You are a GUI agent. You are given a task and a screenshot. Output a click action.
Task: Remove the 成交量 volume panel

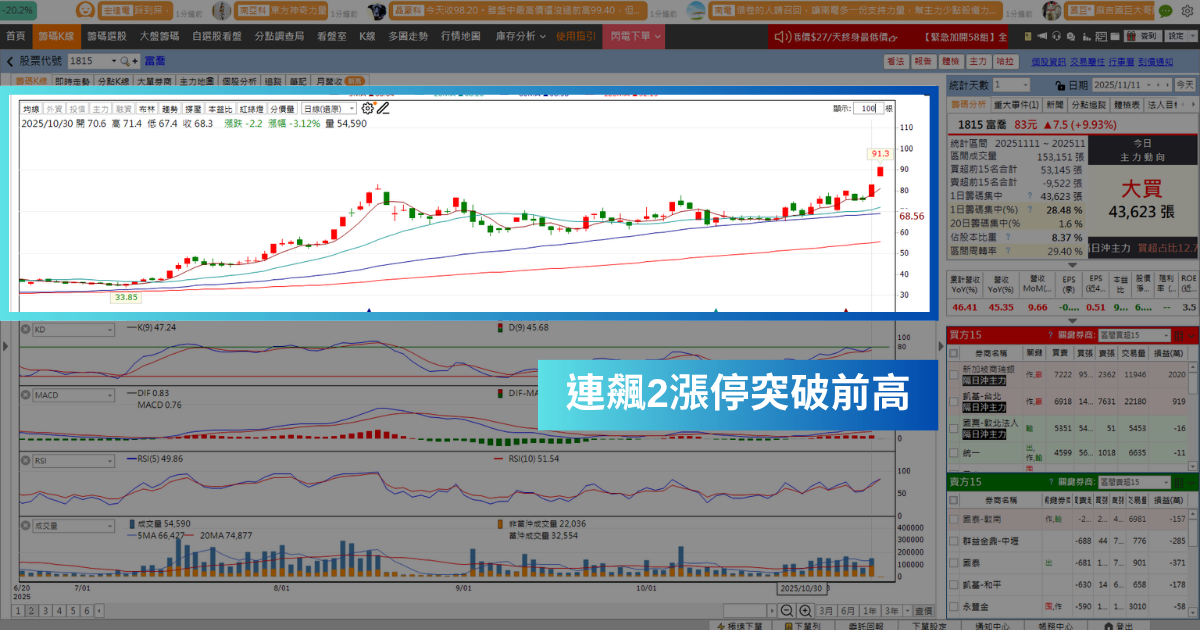tap(26, 524)
